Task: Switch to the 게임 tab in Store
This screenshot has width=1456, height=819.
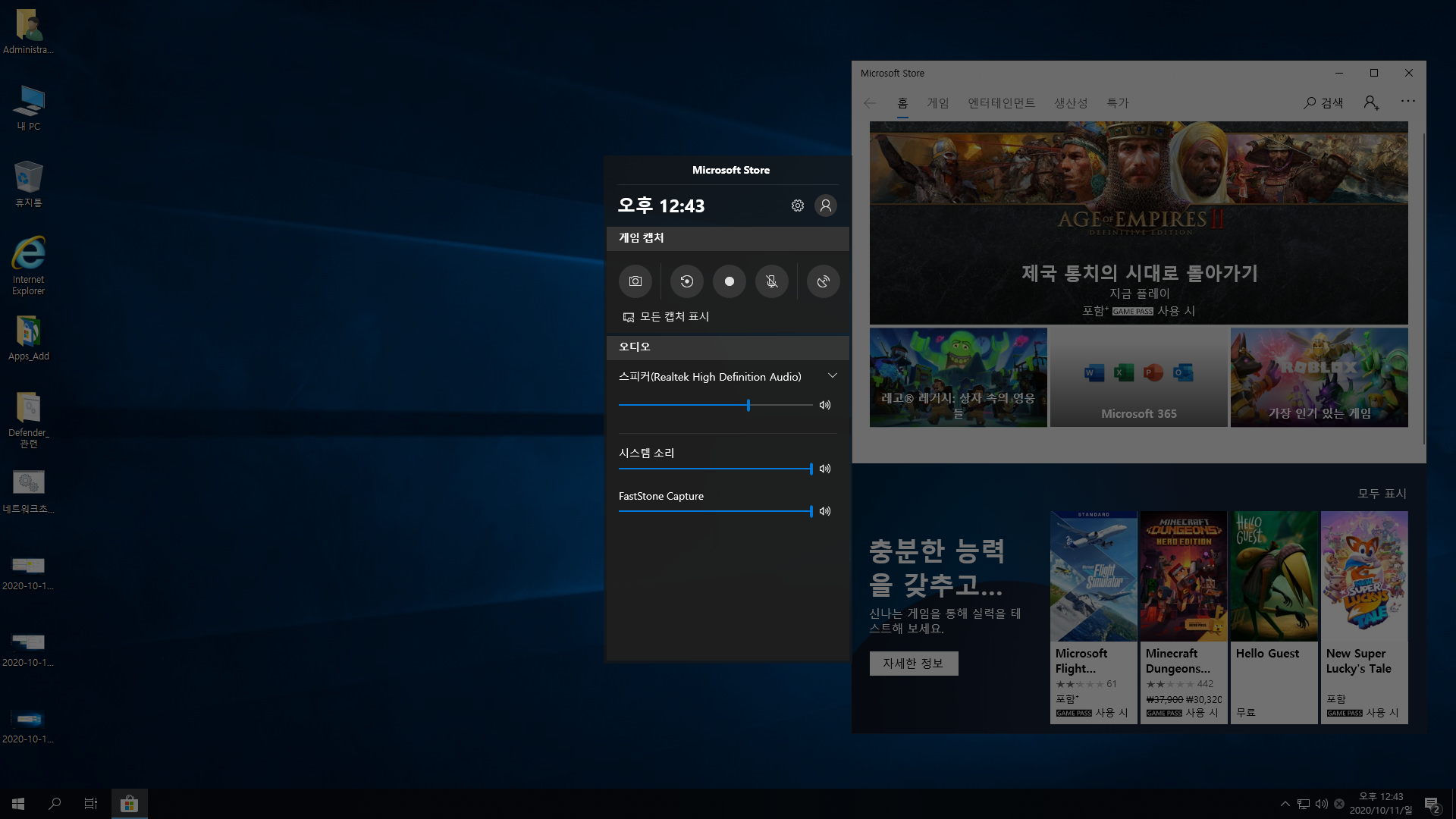Action: pyautogui.click(x=937, y=103)
